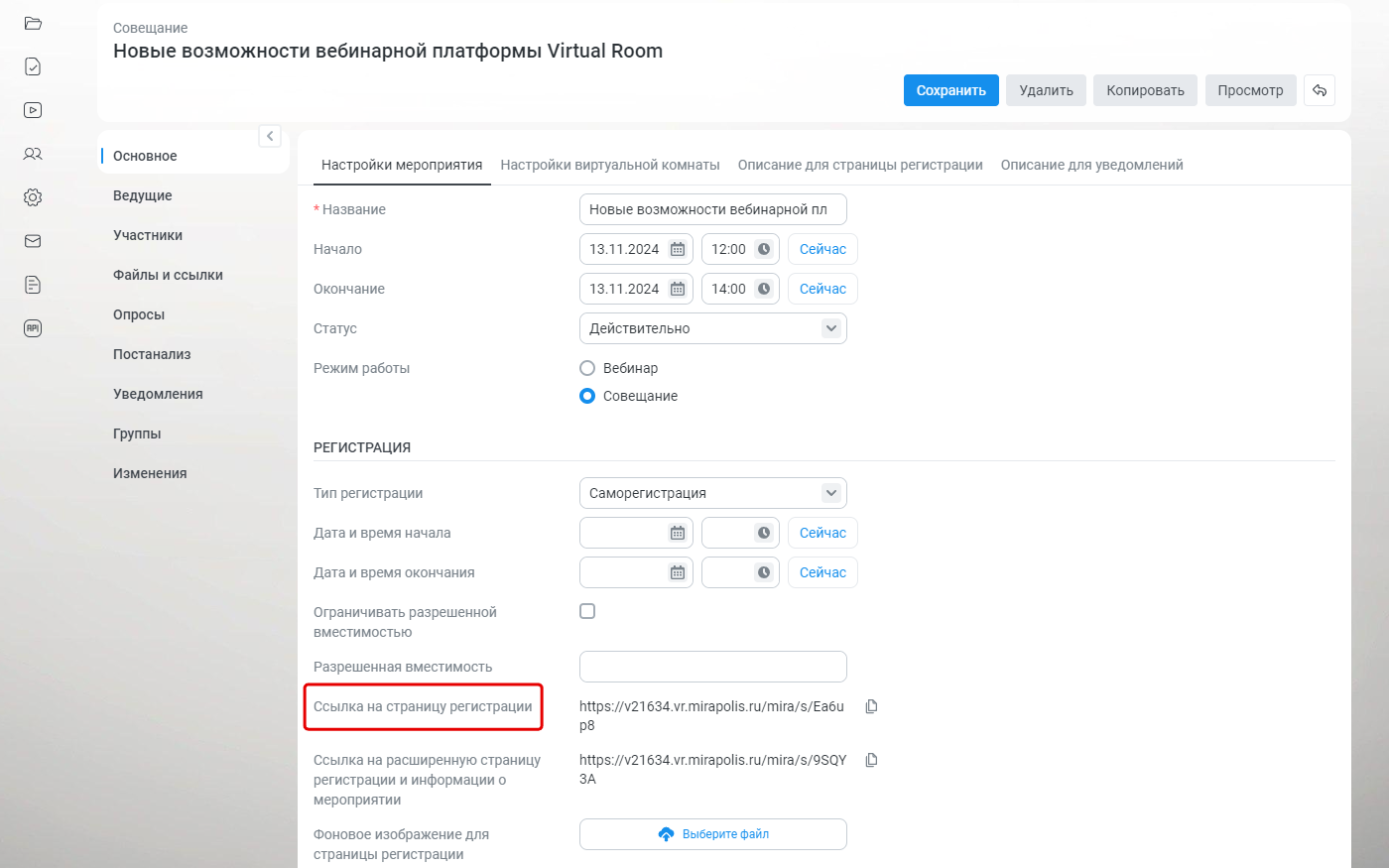Open the Опросы section
The image size is (1389, 868).
(x=139, y=314)
